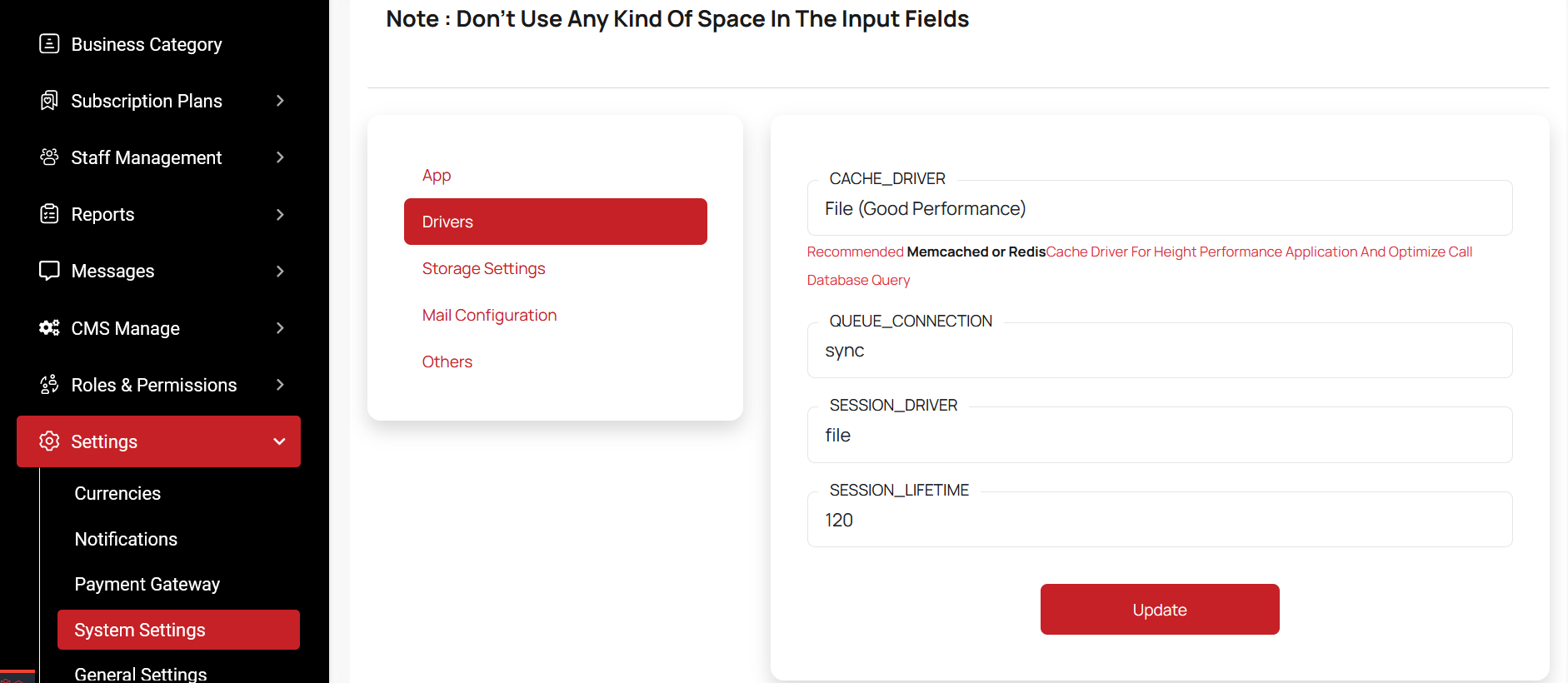Switch to the Storage Settings tab

pos(483,268)
